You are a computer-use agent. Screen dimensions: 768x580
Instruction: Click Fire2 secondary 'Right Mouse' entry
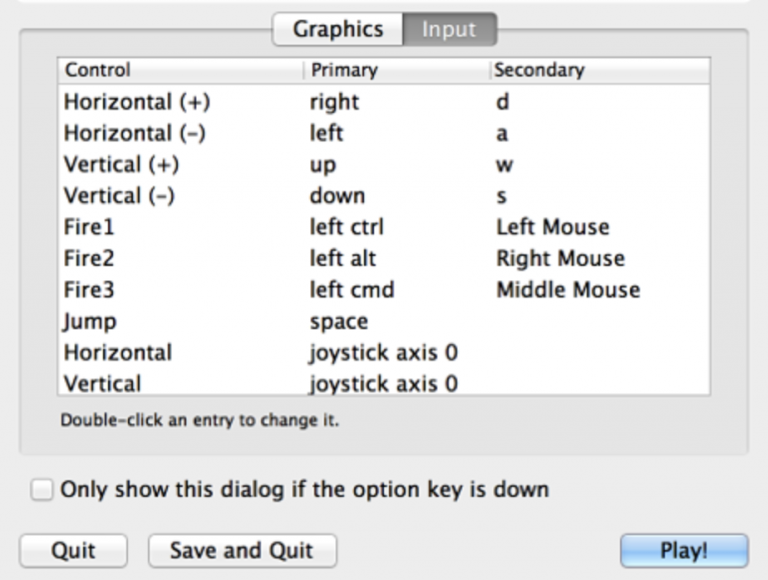coord(560,259)
